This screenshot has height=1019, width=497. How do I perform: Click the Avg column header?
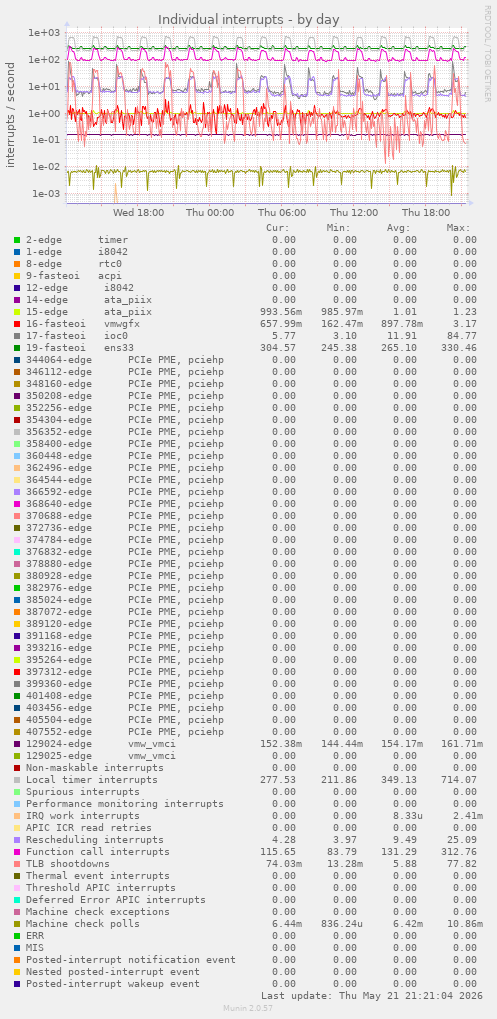click(404, 228)
